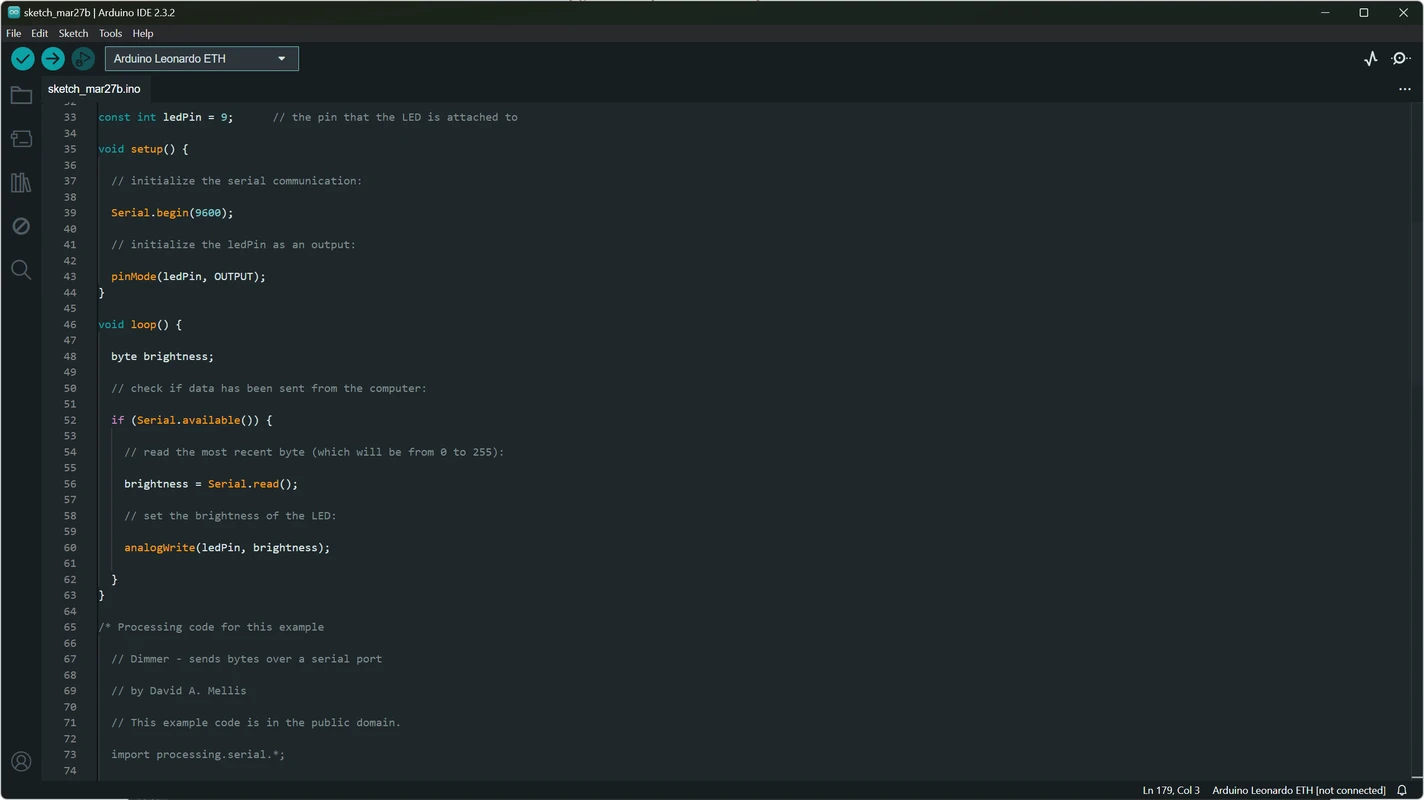Open the Library Manager sidebar icon
Image resolution: width=1424 pixels, height=800 pixels.
21,183
